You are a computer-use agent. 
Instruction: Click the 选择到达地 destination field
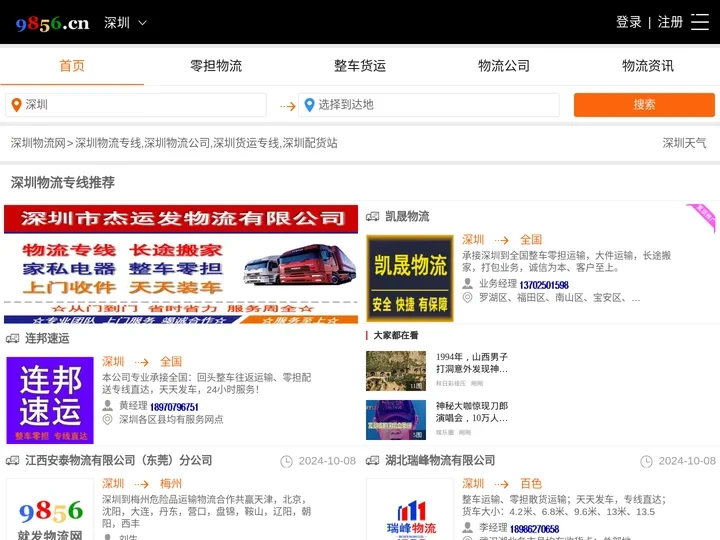[429, 105]
